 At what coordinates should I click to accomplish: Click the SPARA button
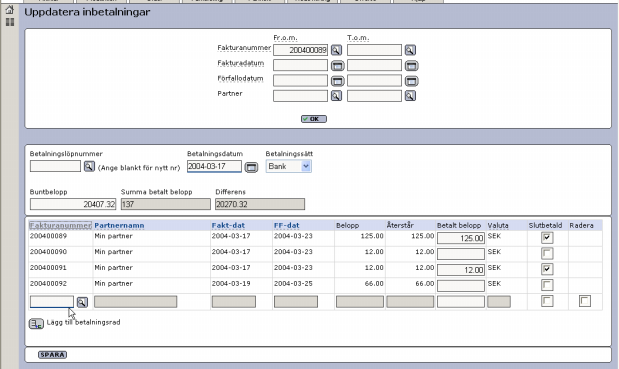[x=53, y=354]
